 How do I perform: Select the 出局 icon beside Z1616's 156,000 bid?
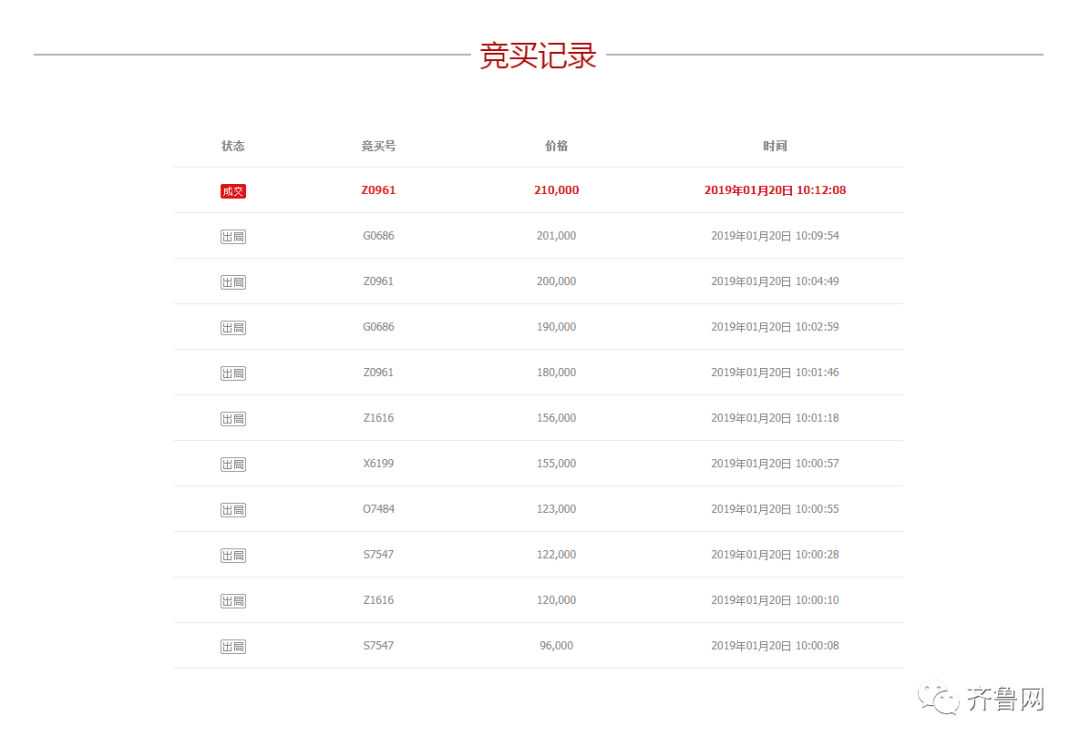[233, 418]
